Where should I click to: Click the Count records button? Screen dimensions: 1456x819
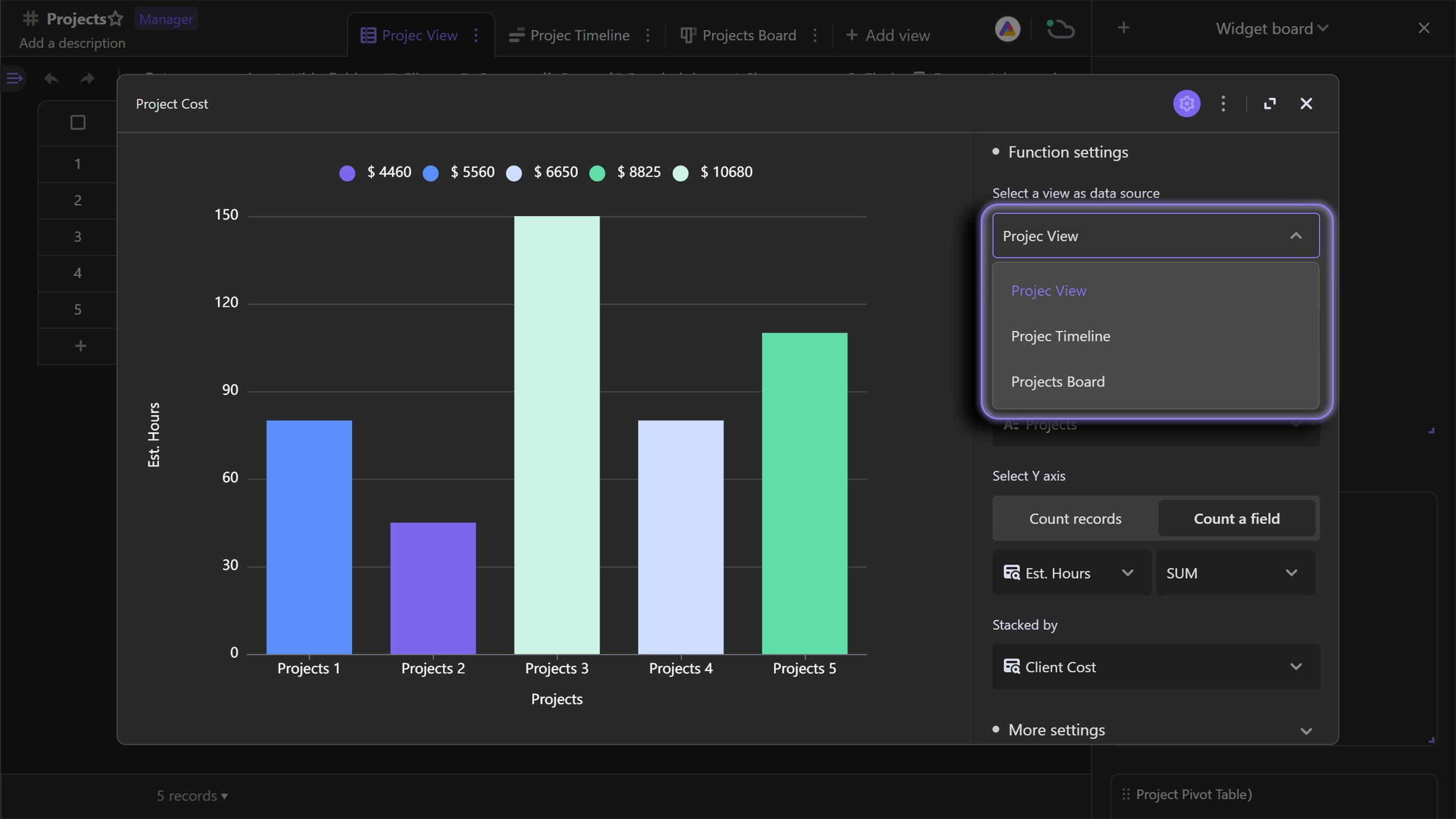[x=1075, y=518]
